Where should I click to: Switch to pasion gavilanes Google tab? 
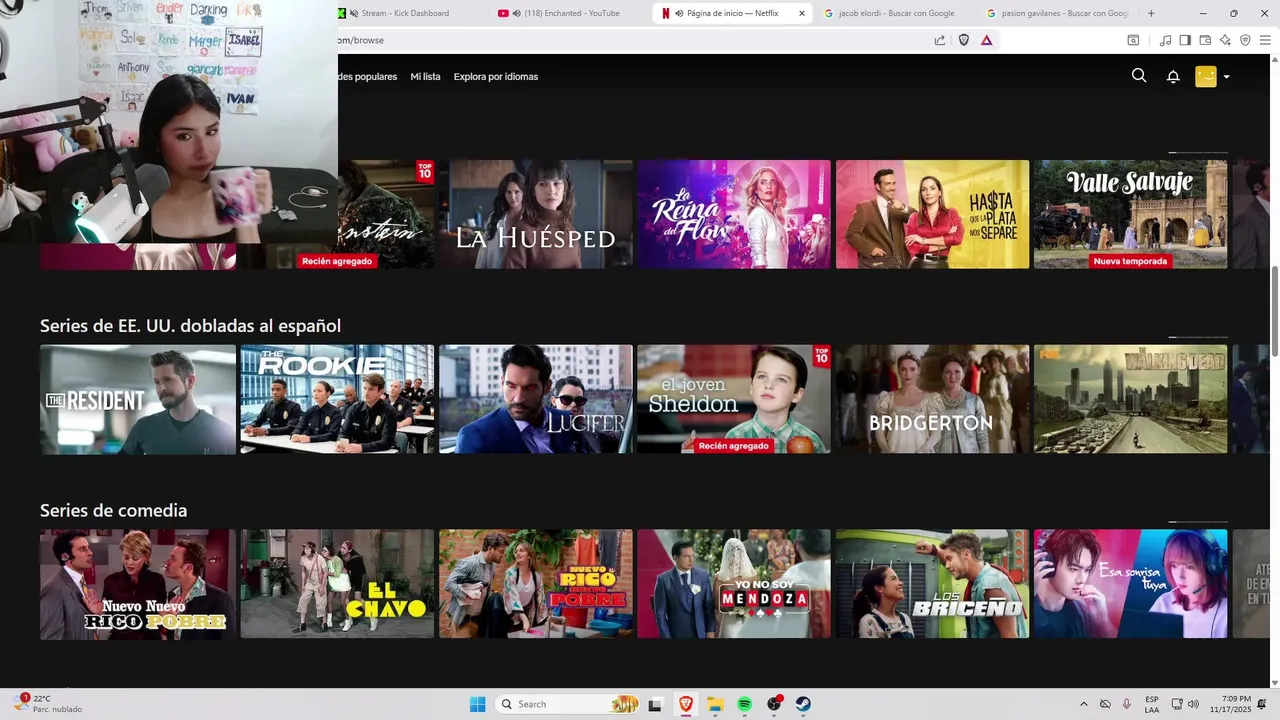pos(1057,13)
